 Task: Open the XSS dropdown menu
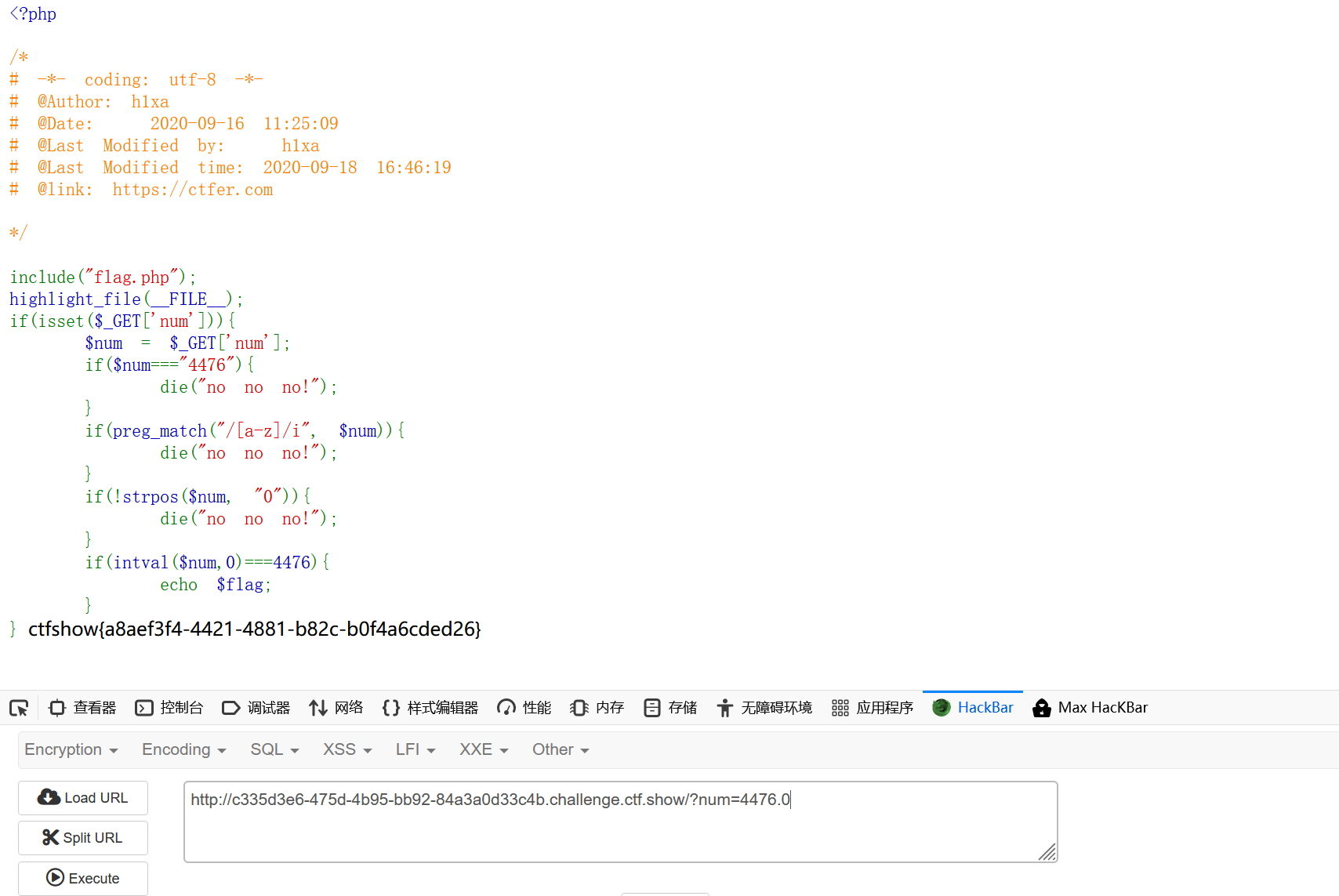(x=346, y=749)
